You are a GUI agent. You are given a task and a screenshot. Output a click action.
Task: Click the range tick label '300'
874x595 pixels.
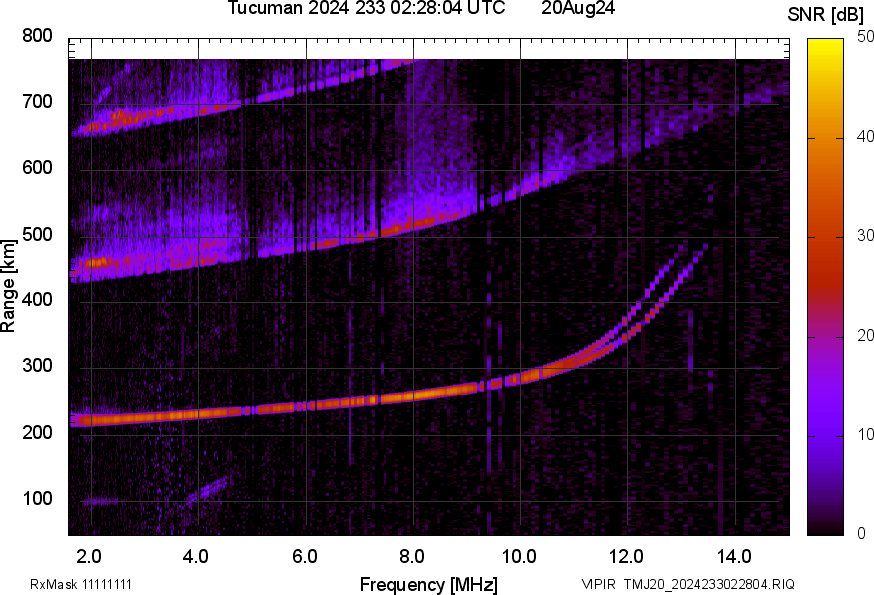point(37,366)
